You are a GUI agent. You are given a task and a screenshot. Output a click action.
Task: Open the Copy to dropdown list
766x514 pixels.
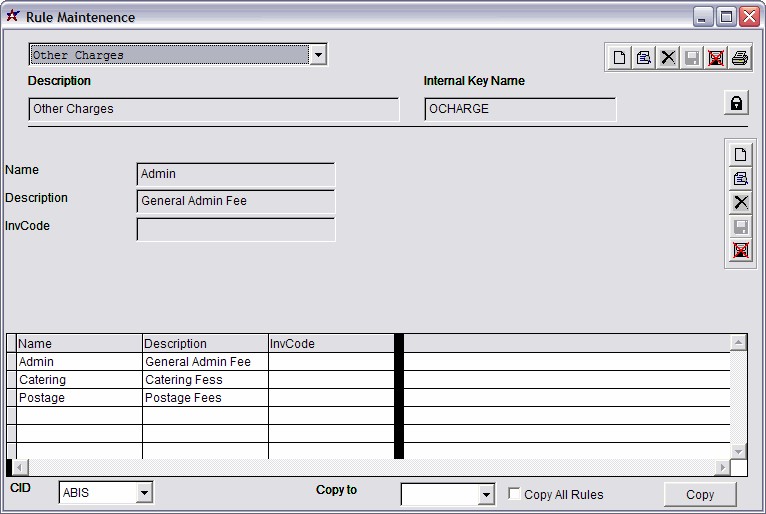coord(486,494)
